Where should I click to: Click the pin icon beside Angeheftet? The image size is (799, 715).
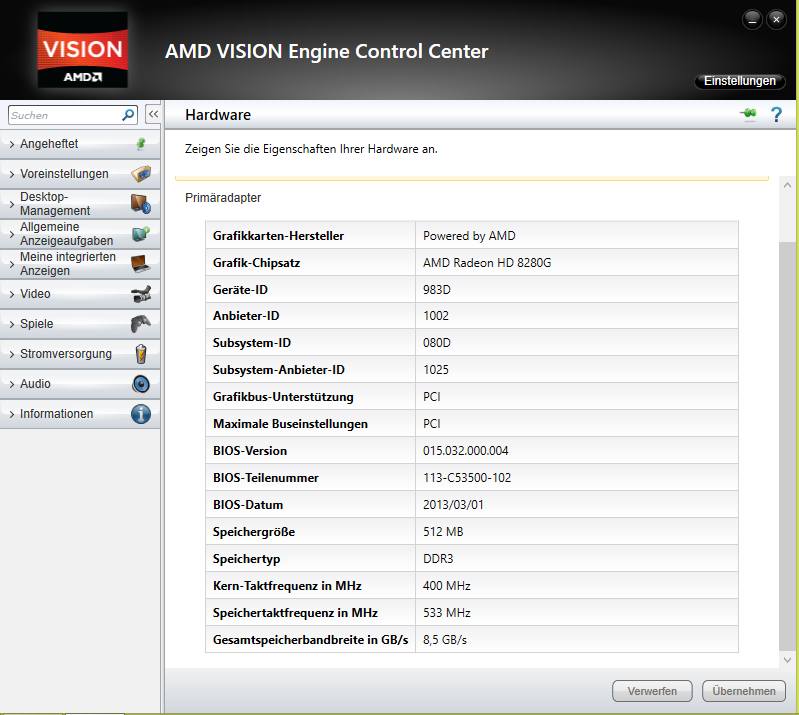(x=141, y=144)
